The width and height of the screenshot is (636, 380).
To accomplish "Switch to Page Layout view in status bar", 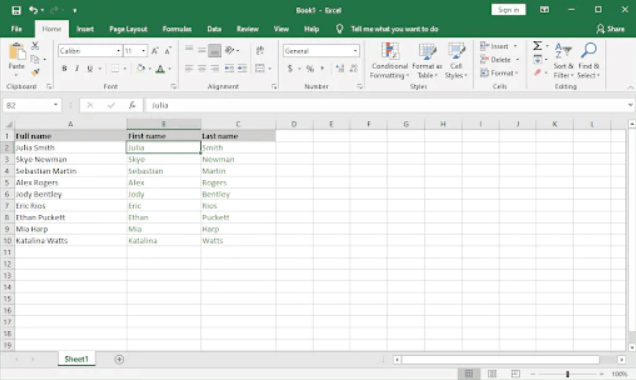I will (492, 374).
